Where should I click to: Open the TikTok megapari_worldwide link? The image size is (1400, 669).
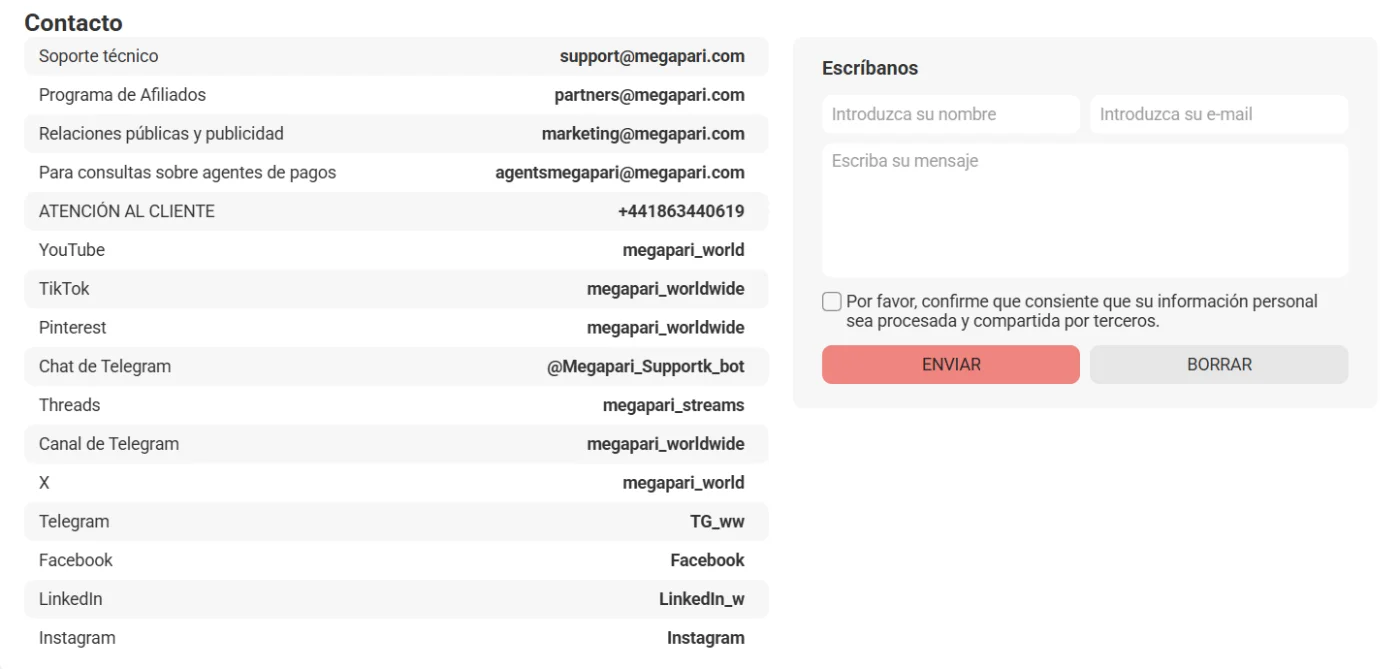tap(666, 289)
